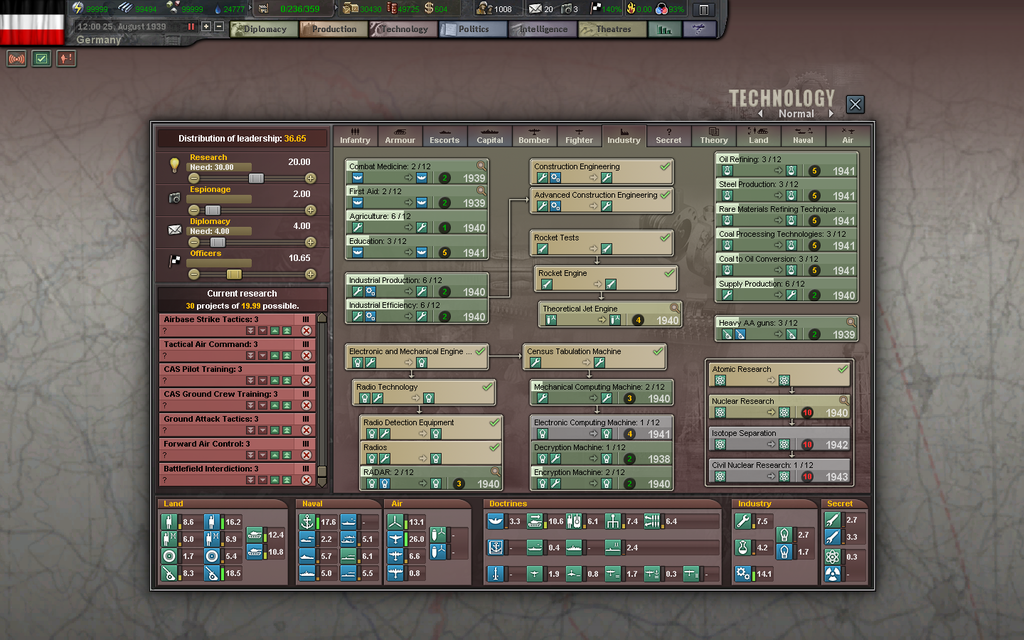Click the checkmark on Radio Technology
The width and height of the screenshot is (1024, 640).
tap(487, 387)
